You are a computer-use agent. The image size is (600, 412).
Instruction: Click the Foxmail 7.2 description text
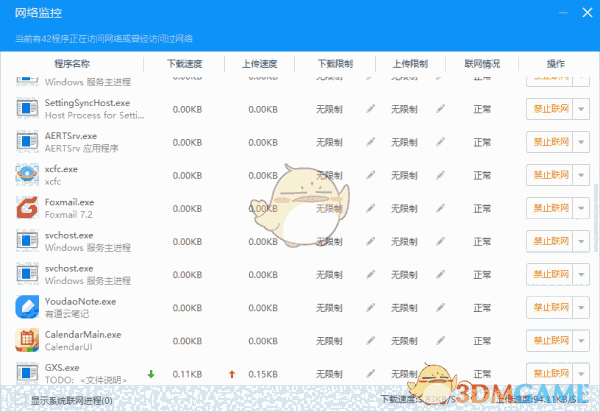68,215
